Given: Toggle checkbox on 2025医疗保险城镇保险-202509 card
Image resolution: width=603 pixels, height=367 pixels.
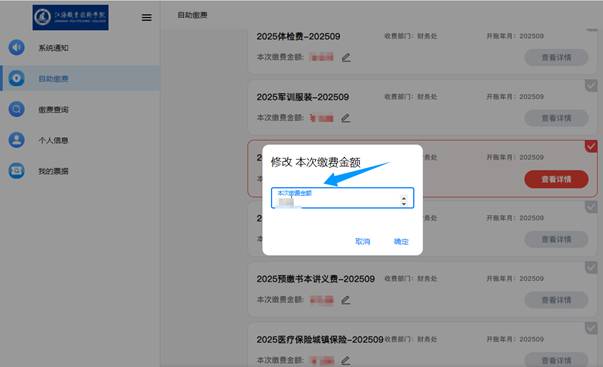Looking at the screenshot, I should click(x=591, y=328).
